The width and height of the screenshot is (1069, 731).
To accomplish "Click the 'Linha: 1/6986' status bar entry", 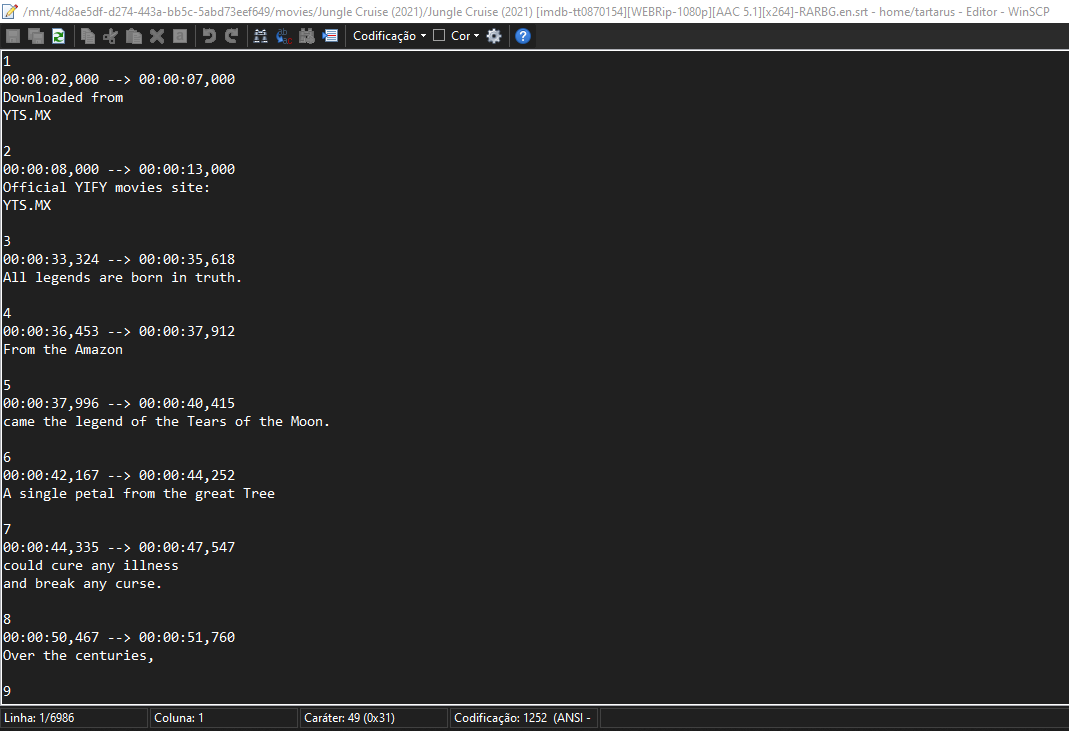I will coord(74,718).
